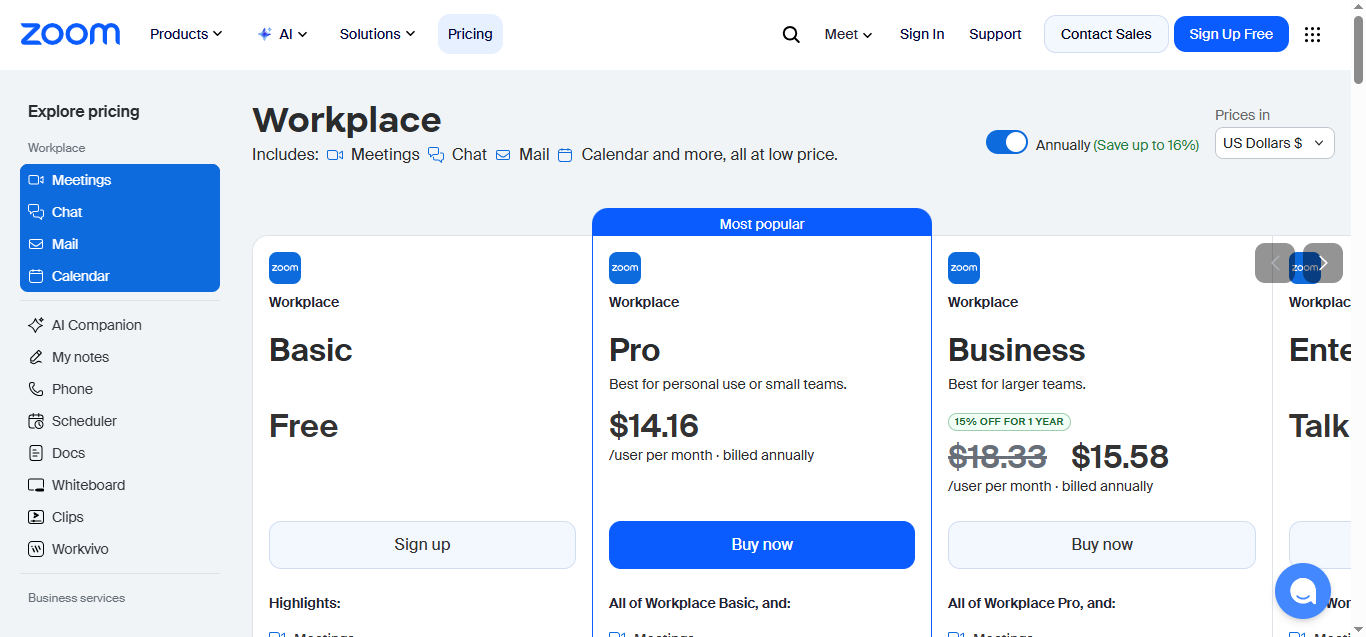Click the Business services sidebar heading
The image size is (1366, 637).
tap(77, 598)
